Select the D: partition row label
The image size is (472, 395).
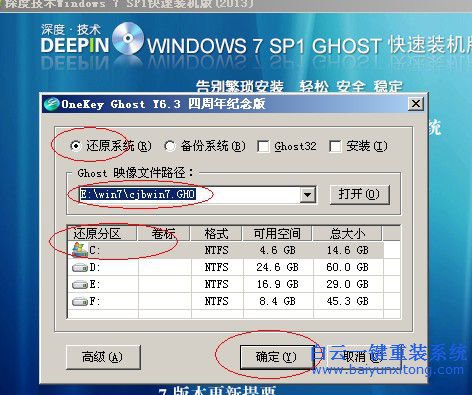(95, 267)
